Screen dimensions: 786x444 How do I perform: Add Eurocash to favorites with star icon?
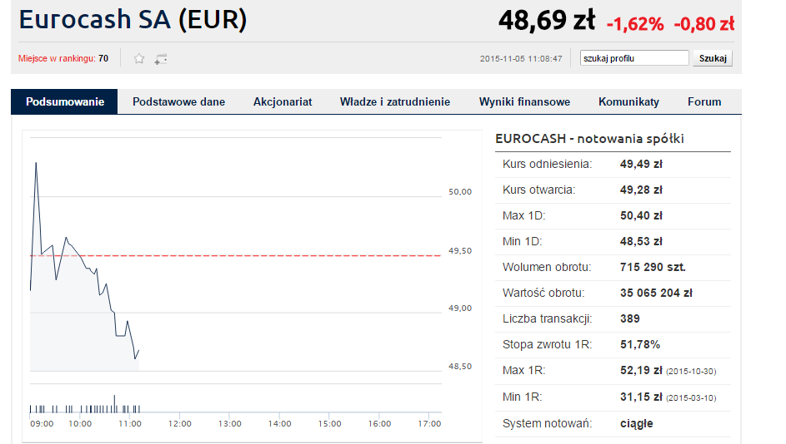pyautogui.click(x=139, y=59)
